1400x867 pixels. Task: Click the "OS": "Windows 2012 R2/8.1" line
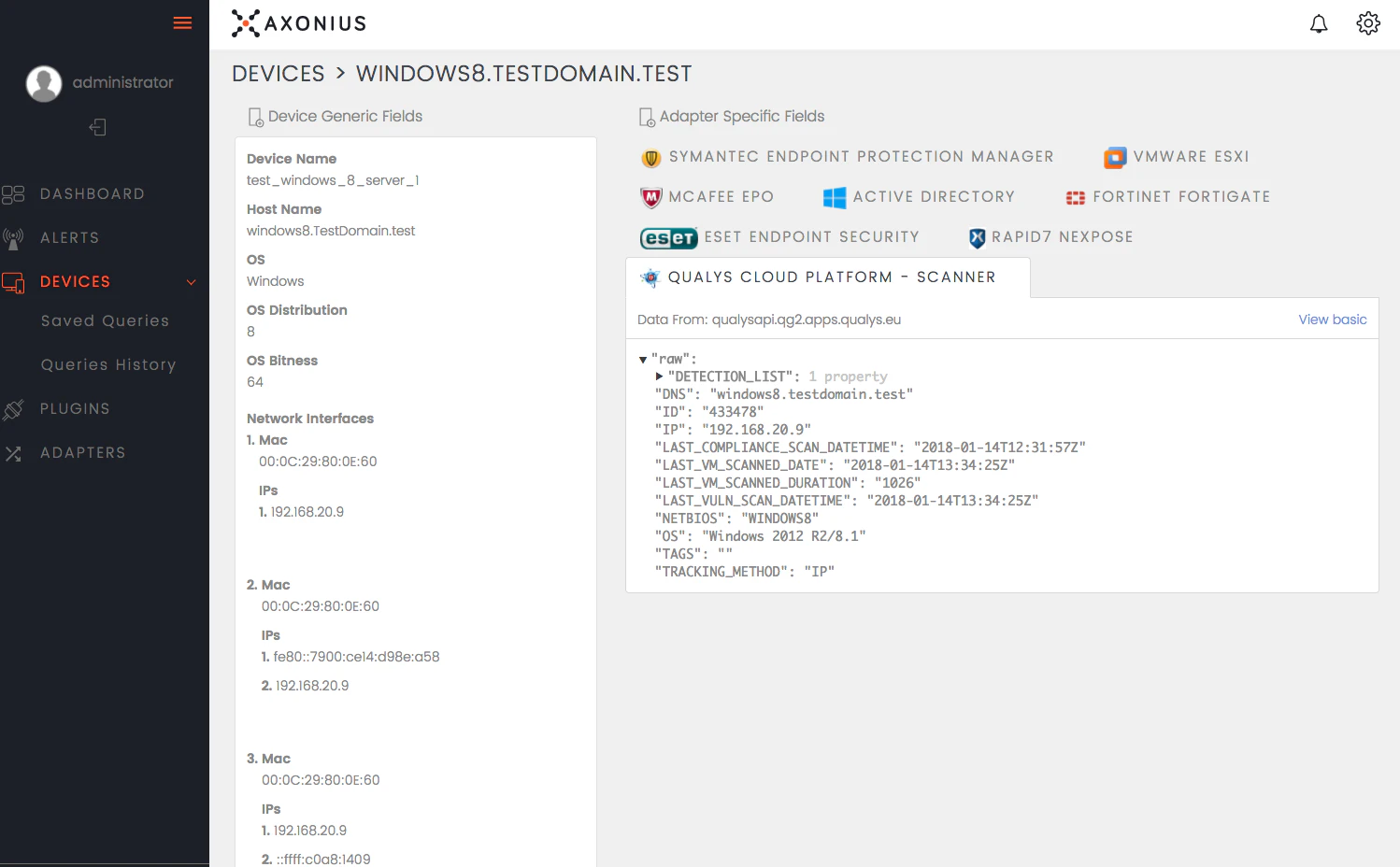tap(761, 536)
